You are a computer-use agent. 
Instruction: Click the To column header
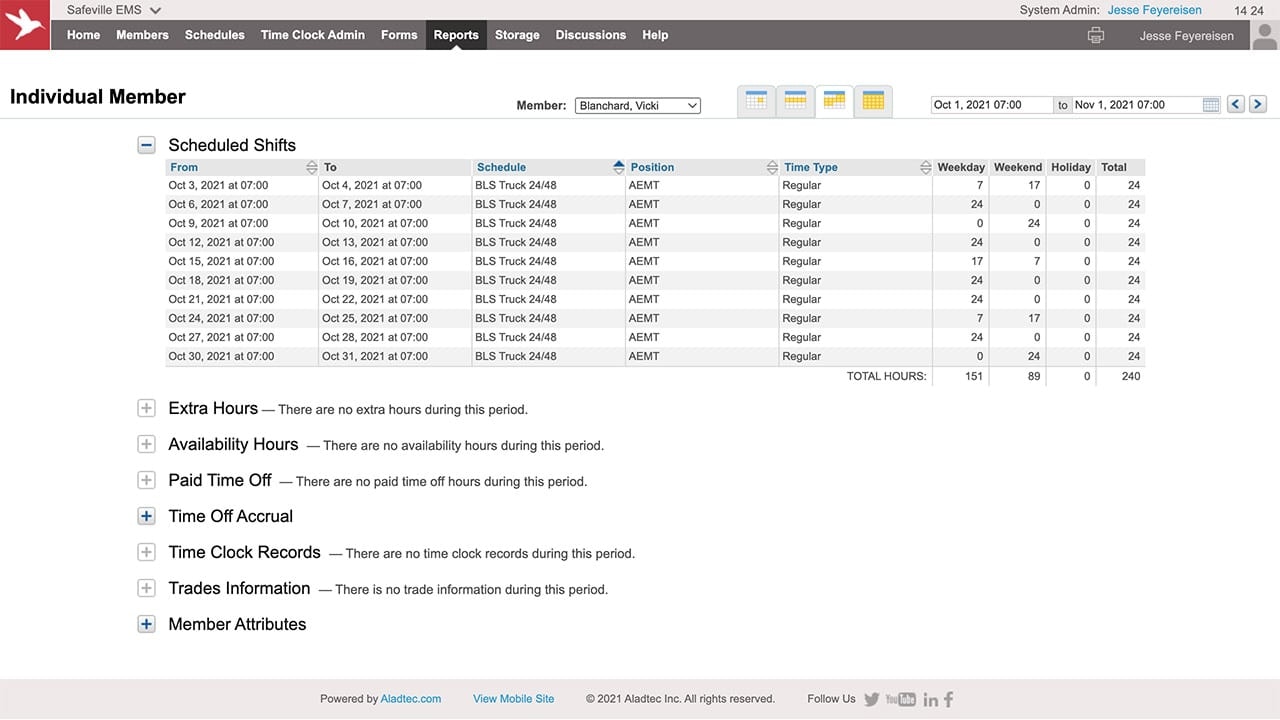pyautogui.click(x=329, y=167)
